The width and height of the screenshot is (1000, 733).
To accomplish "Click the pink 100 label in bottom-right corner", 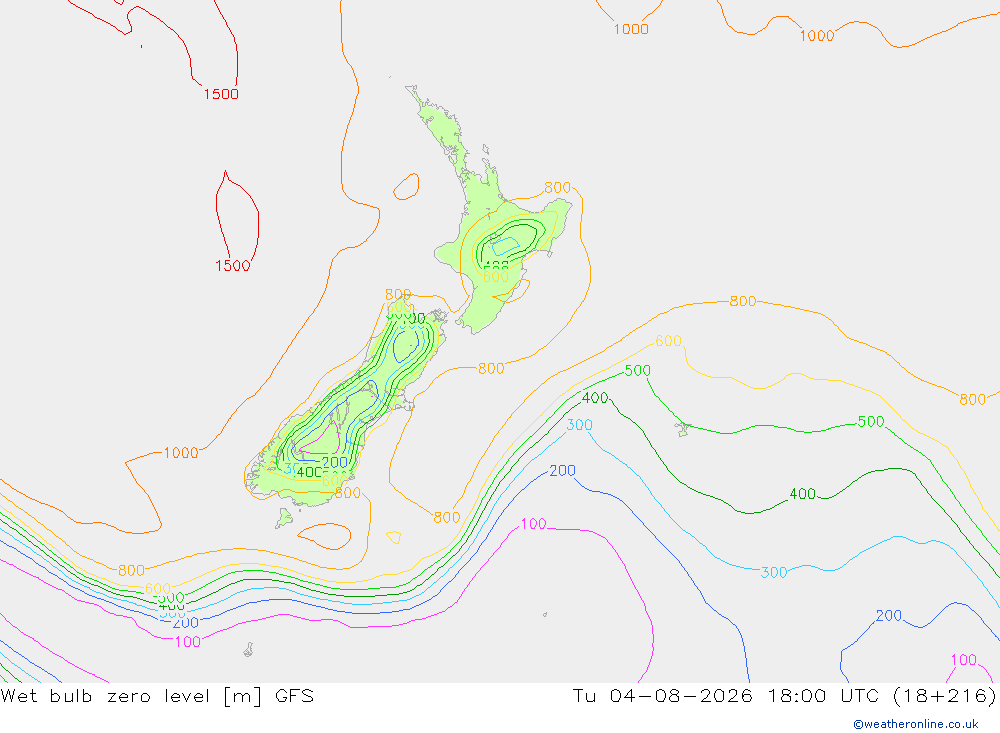I will (x=964, y=660).
